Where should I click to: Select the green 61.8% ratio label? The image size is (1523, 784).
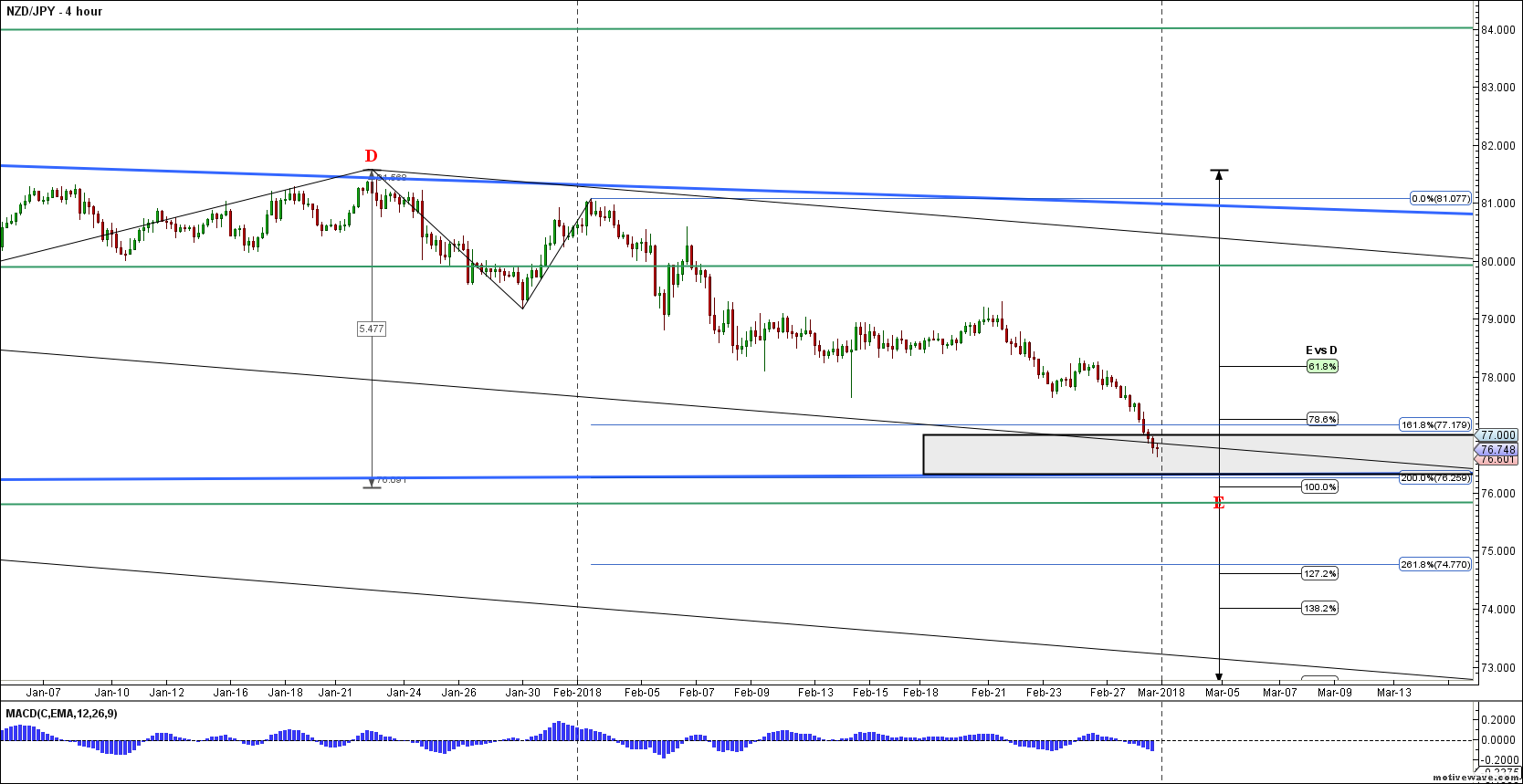(x=1322, y=366)
